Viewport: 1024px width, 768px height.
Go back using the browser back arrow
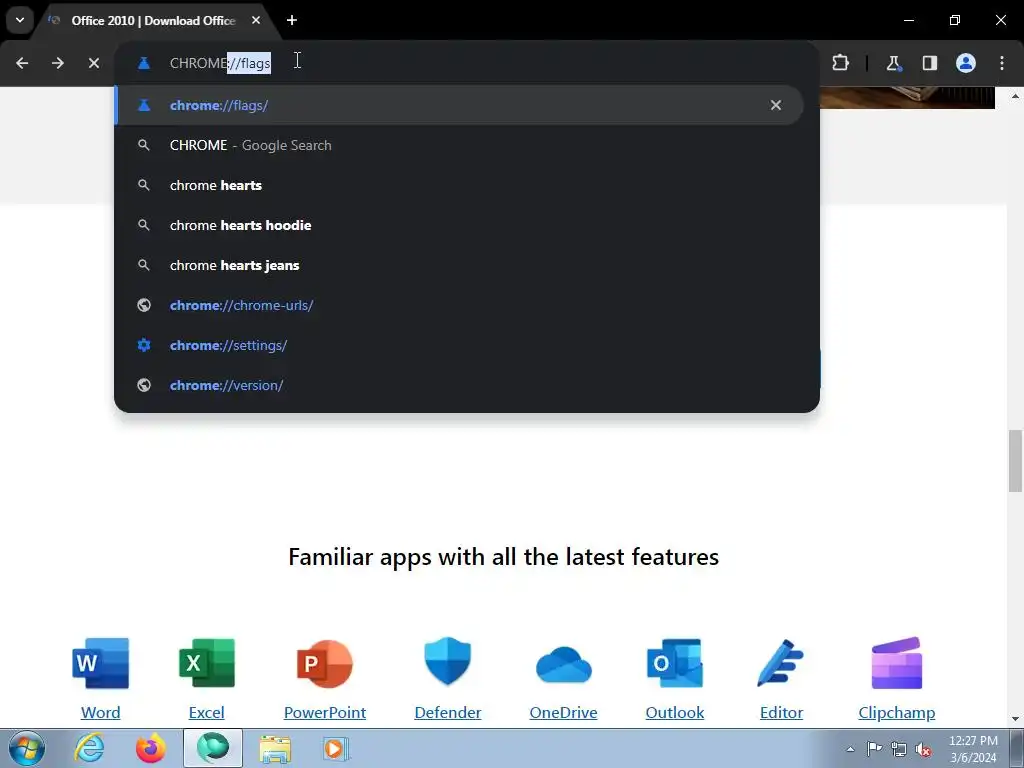[x=22, y=63]
